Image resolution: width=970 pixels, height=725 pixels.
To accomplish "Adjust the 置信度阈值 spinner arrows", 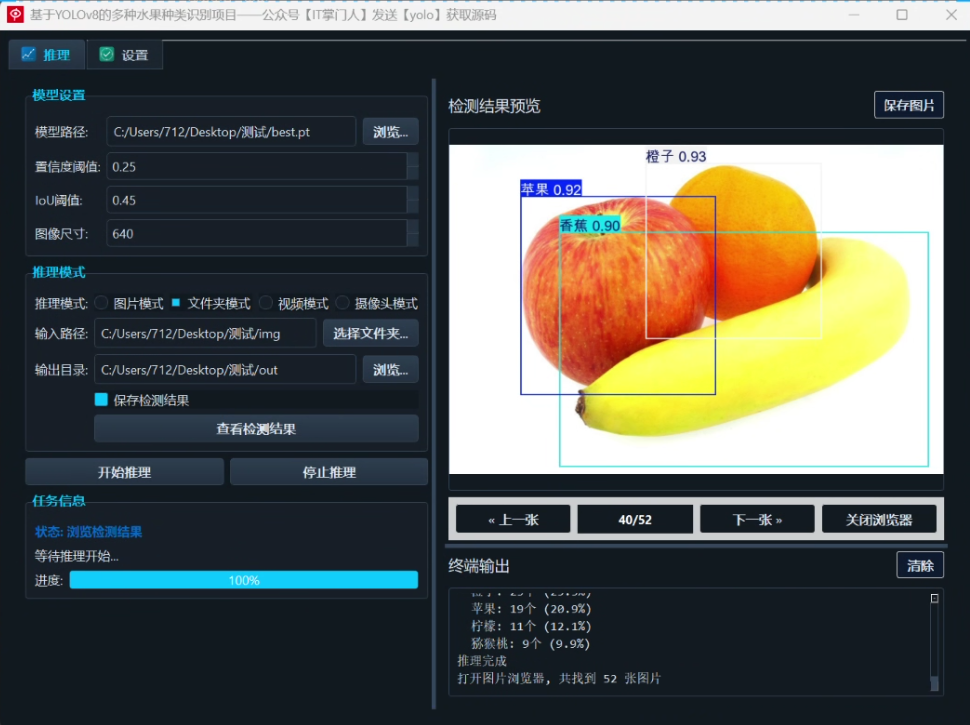I will tap(413, 166).
